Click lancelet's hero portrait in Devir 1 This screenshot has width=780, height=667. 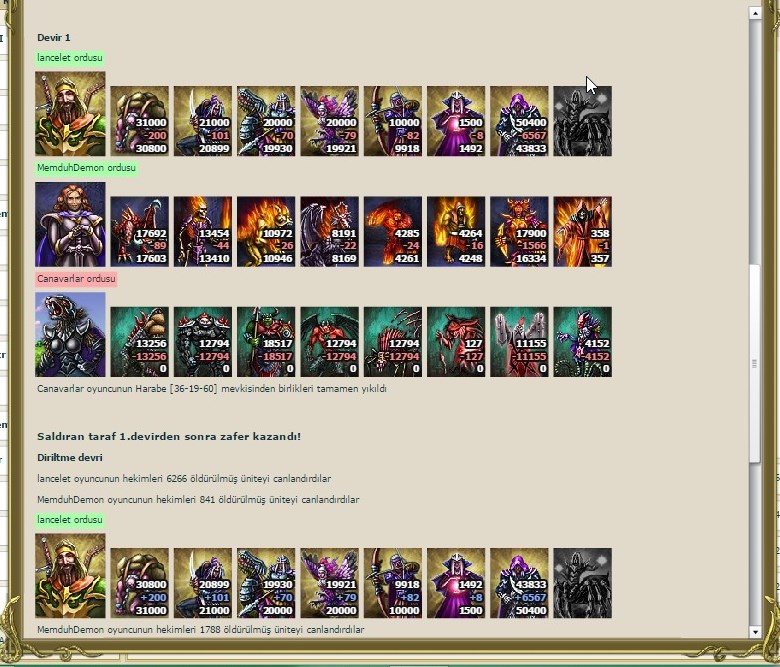click(x=70, y=113)
